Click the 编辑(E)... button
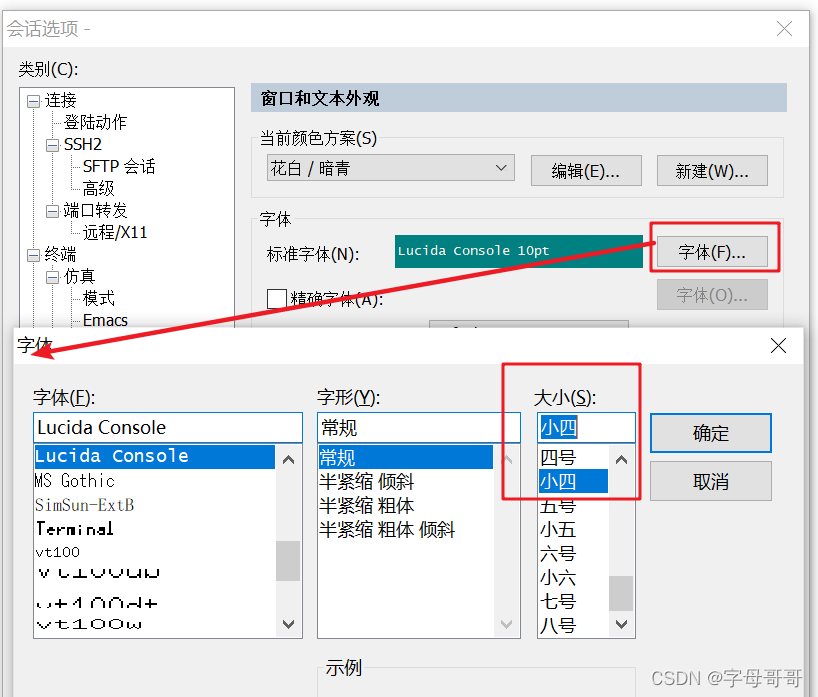The height and width of the screenshot is (697, 818). pos(585,170)
